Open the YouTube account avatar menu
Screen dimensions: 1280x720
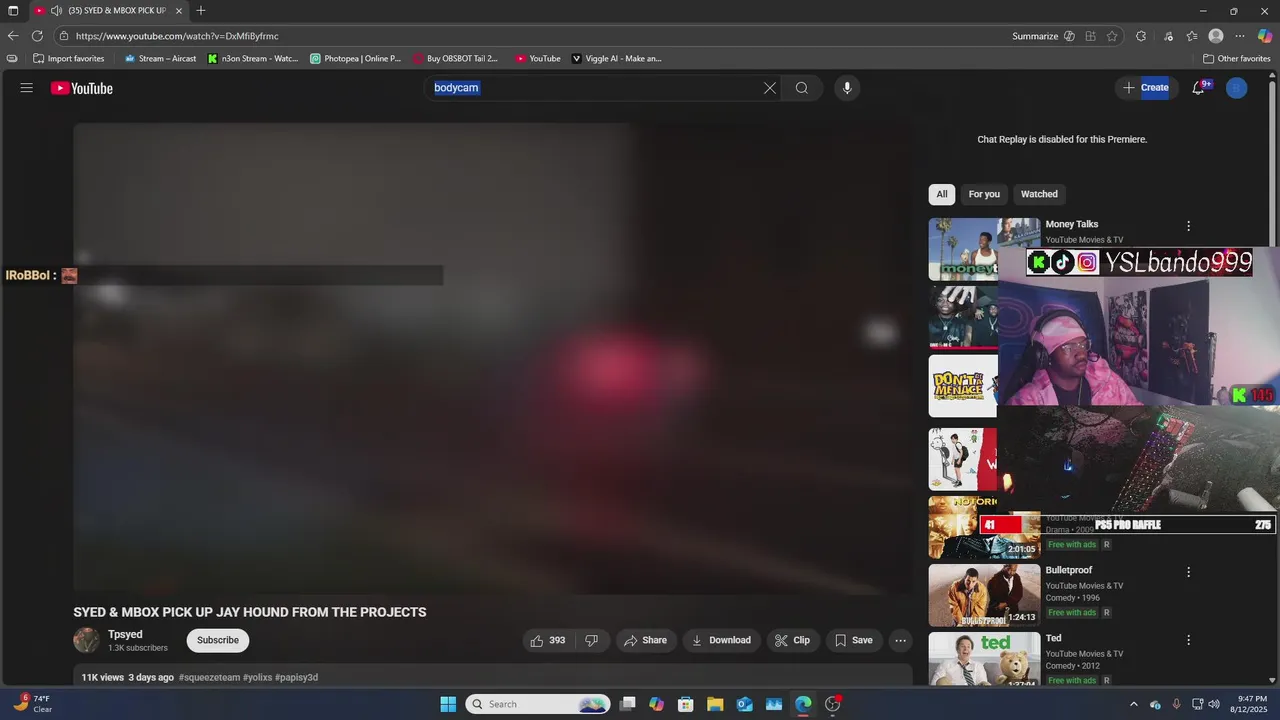tap(1237, 88)
